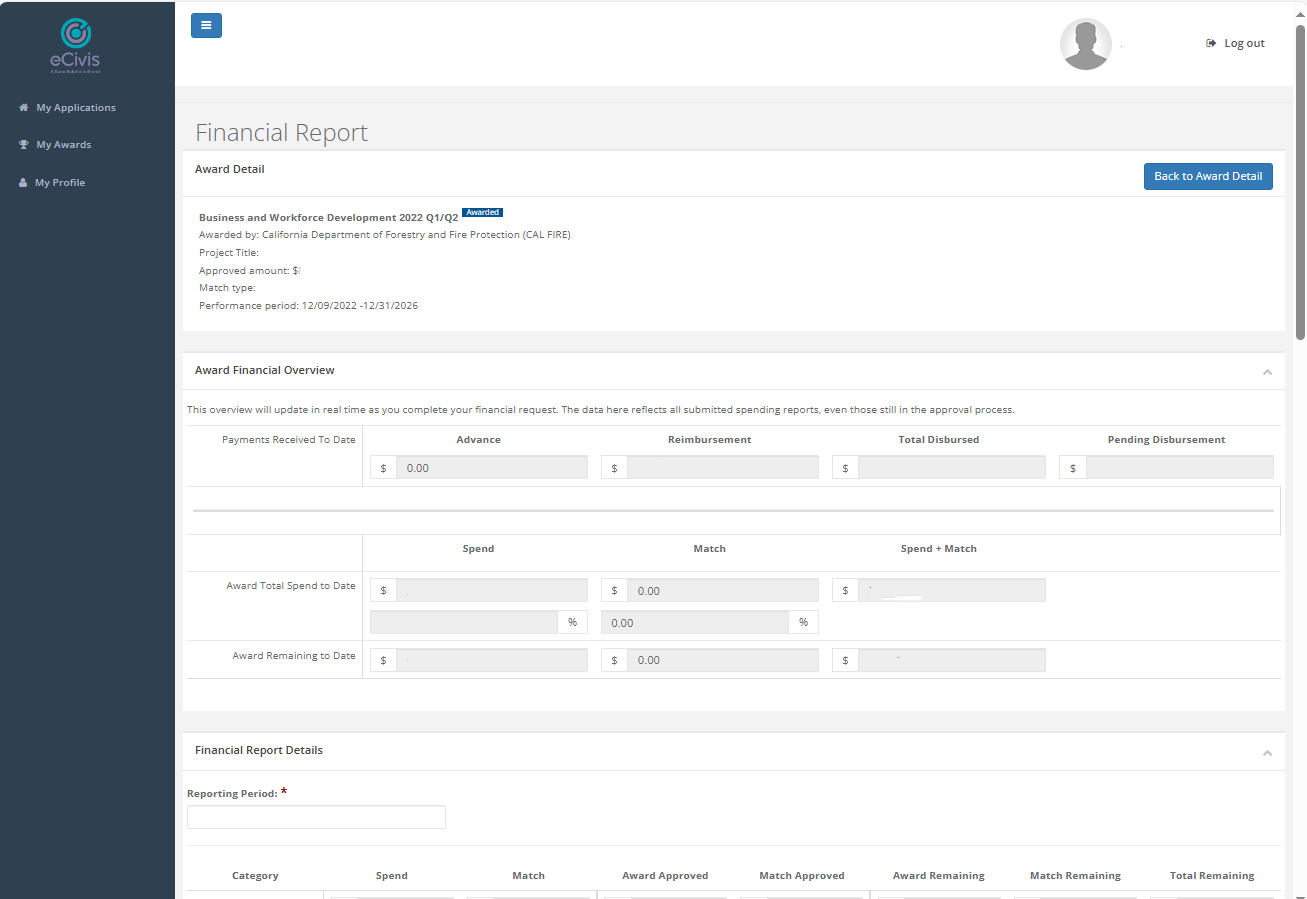Click the Advance amount field
This screenshot has height=899, width=1307.
click(x=492, y=467)
